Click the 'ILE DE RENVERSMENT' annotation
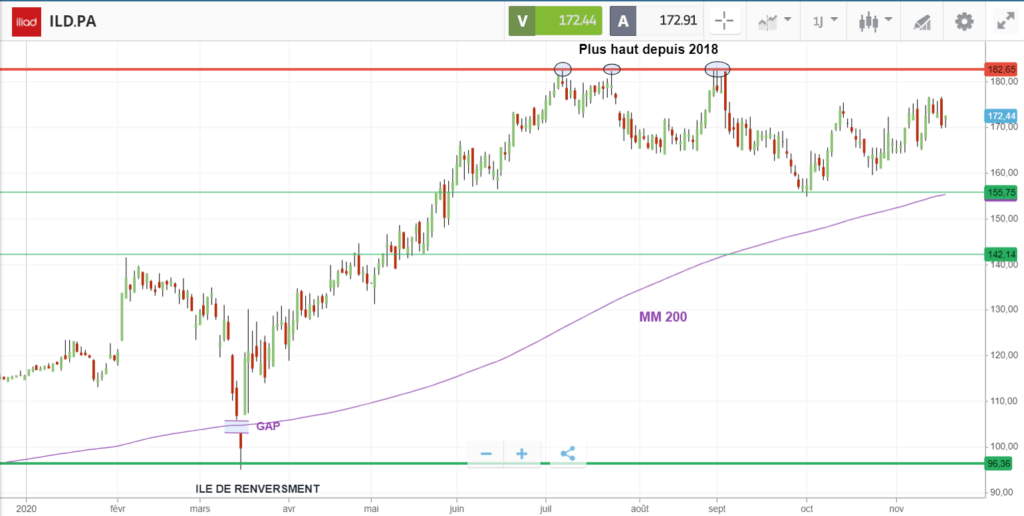Screen dimensions: 1024x516 click(258, 489)
